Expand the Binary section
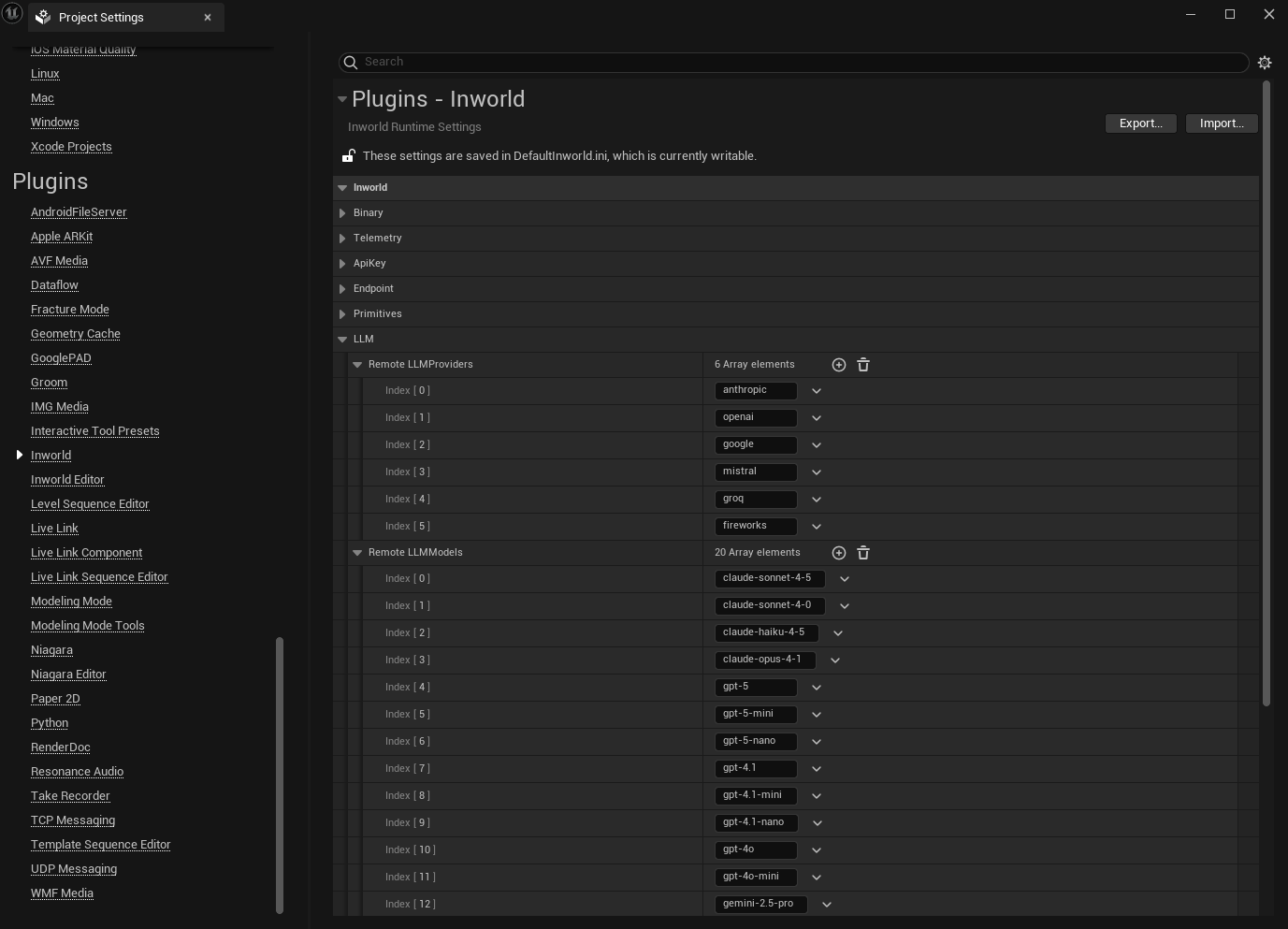This screenshot has width=1288, height=929. point(342,213)
